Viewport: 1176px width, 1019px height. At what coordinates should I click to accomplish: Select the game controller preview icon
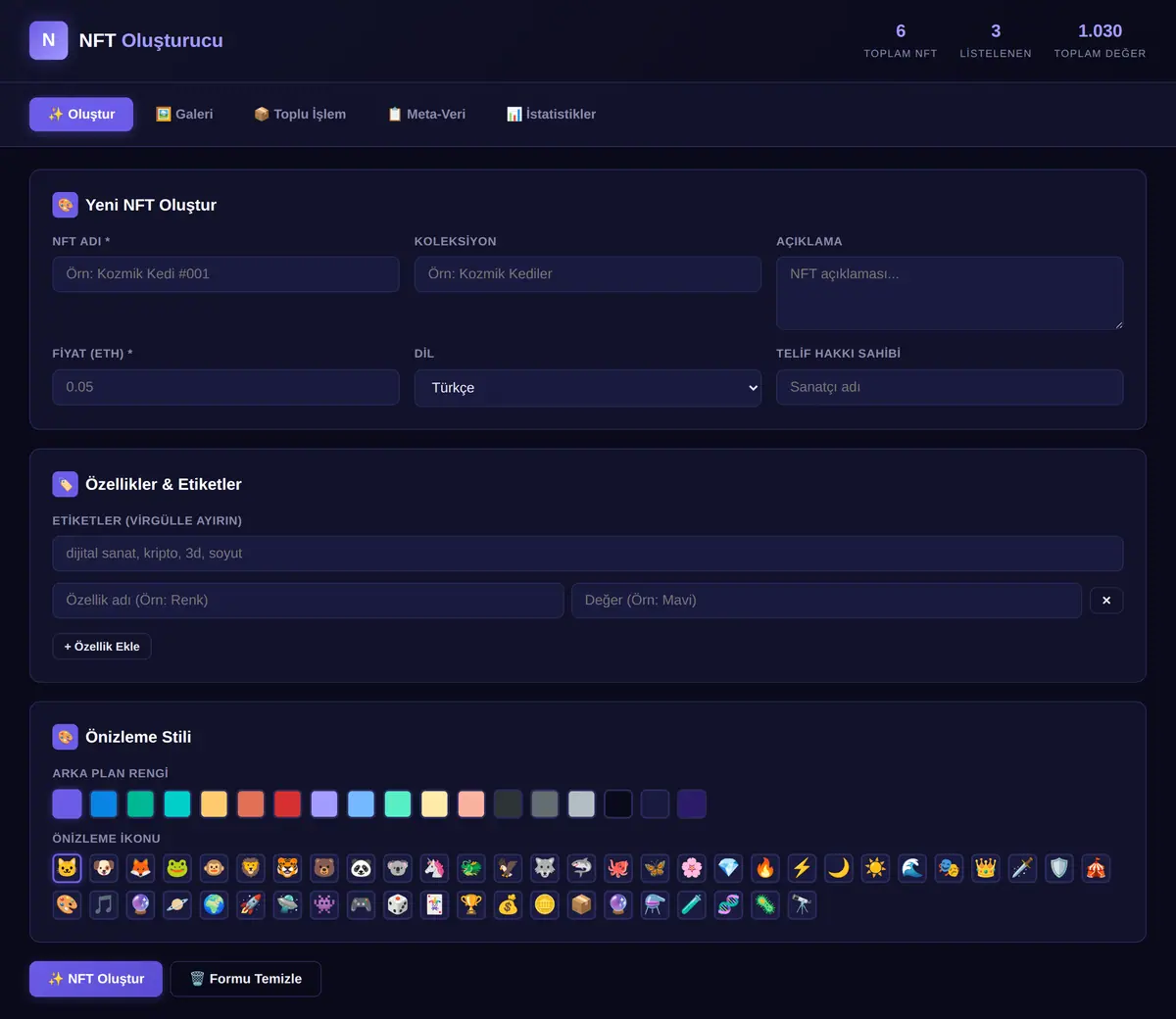pyautogui.click(x=361, y=904)
